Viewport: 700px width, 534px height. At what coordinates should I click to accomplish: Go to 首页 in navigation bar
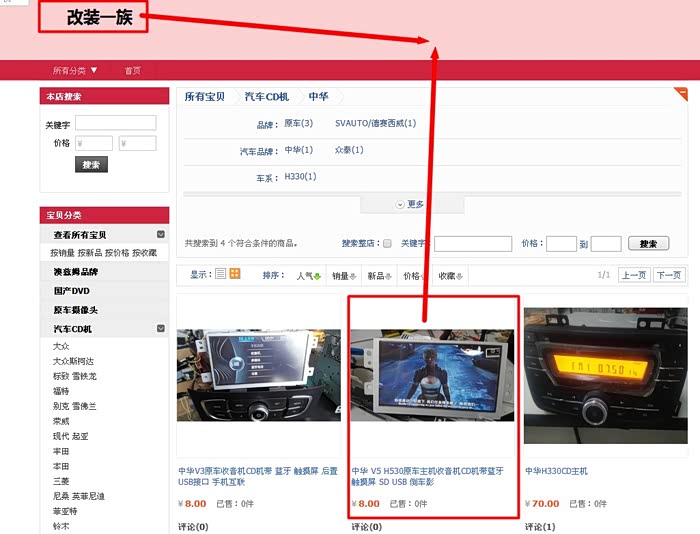click(132, 70)
